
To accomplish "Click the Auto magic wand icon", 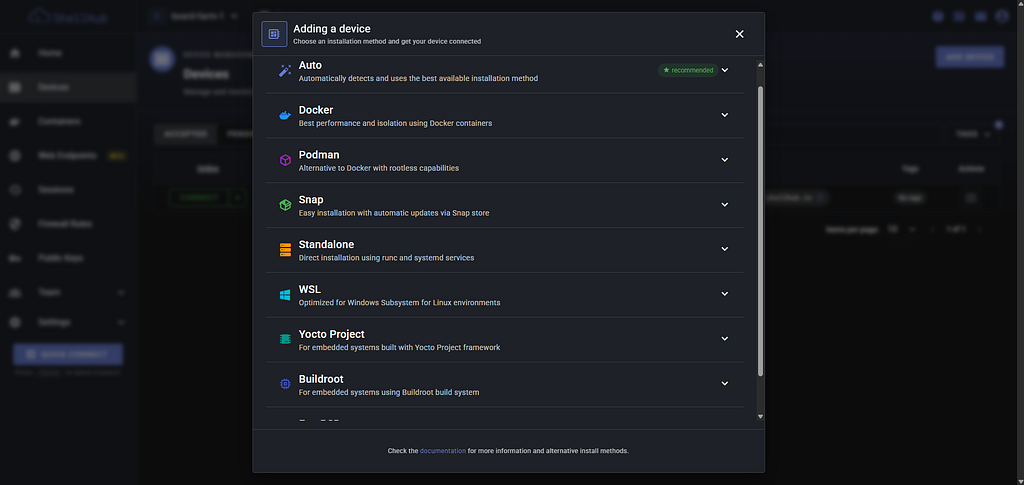I will coord(285,70).
